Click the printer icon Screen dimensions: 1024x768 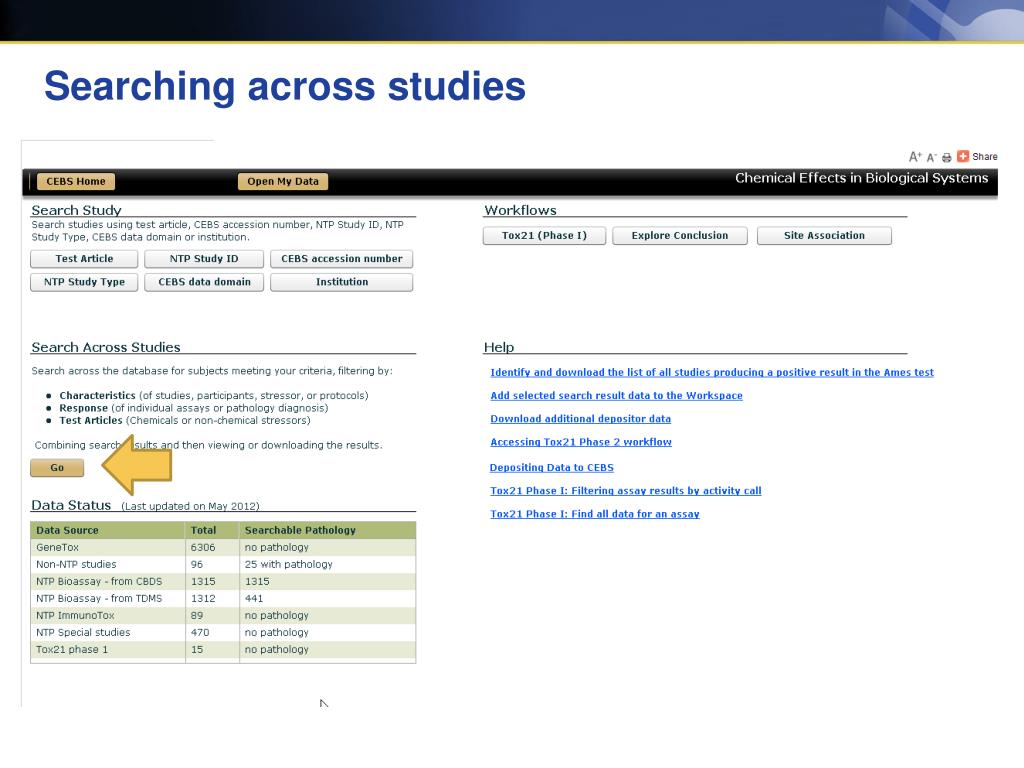(x=946, y=157)
